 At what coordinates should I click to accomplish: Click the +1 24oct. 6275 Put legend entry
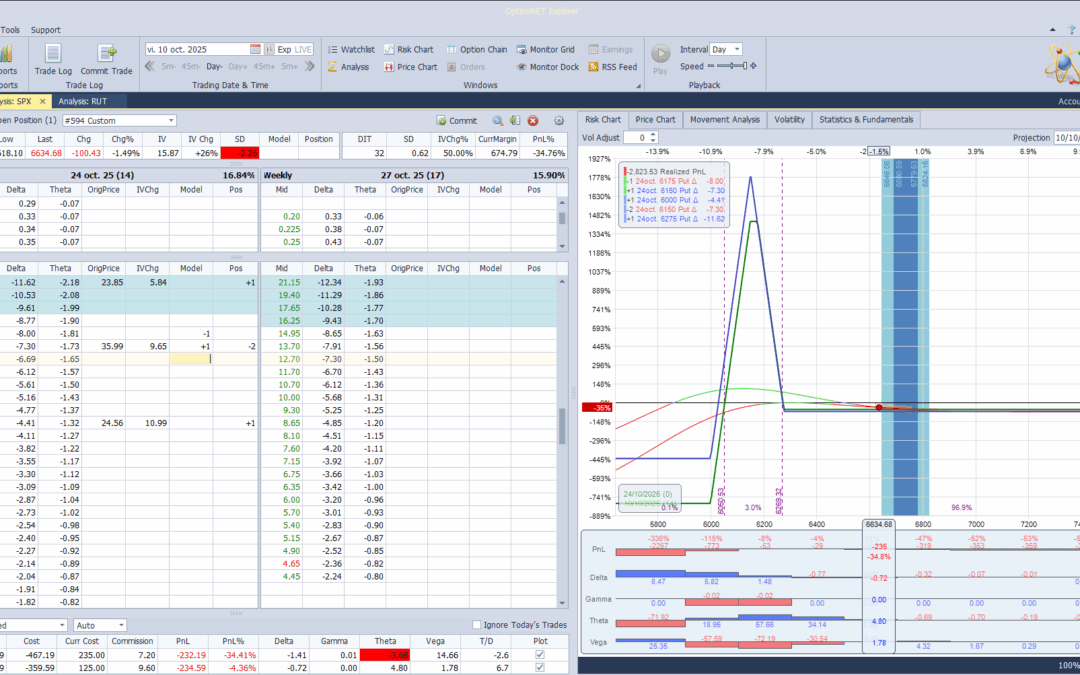click(674, 219)
